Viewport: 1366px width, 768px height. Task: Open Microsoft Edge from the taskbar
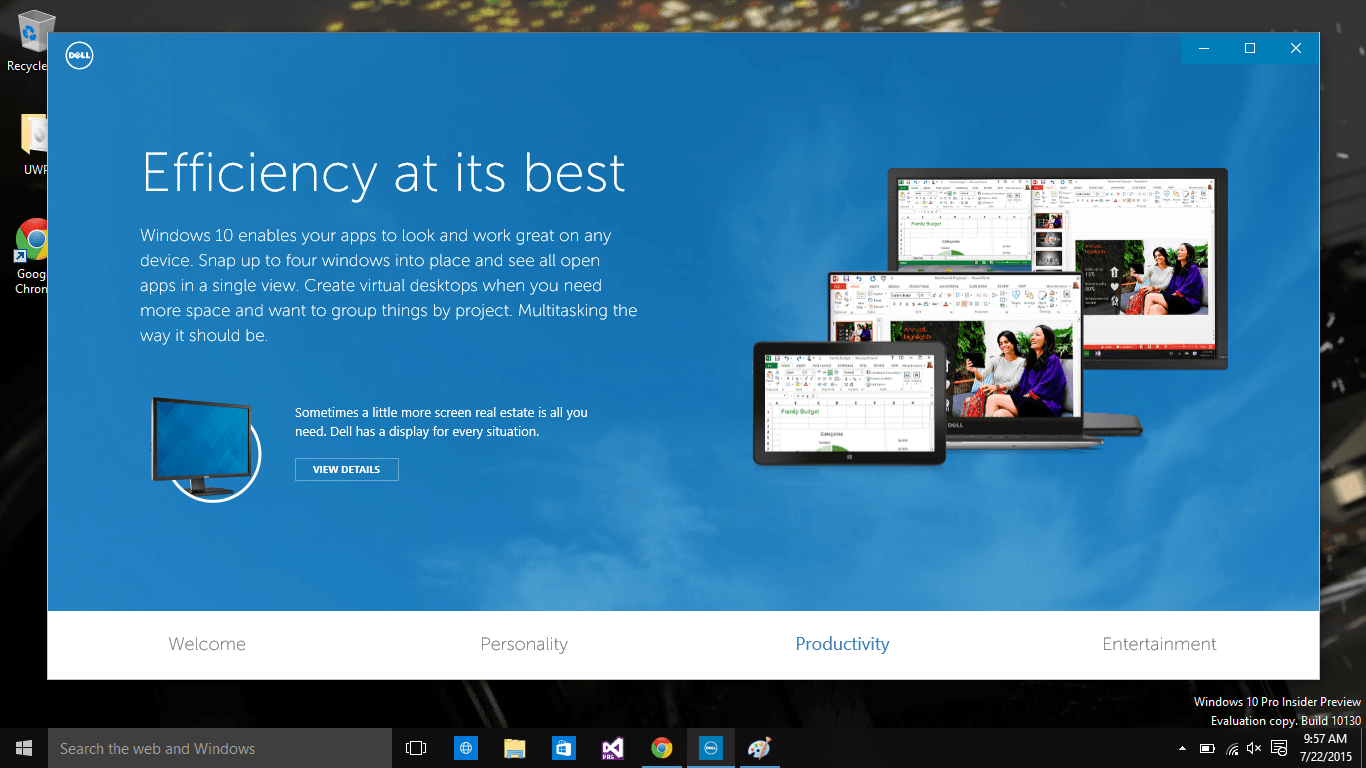point(465,747)
